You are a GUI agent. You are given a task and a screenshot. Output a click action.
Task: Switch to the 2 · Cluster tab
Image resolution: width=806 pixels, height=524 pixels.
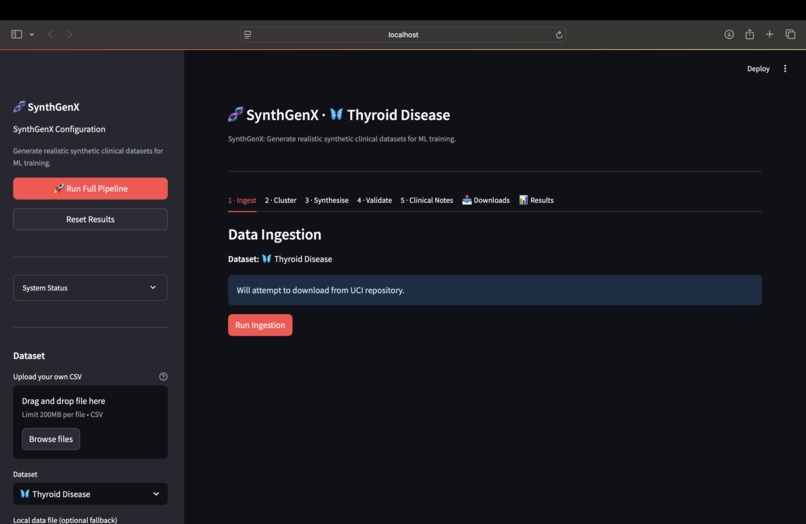coord(281,201)
